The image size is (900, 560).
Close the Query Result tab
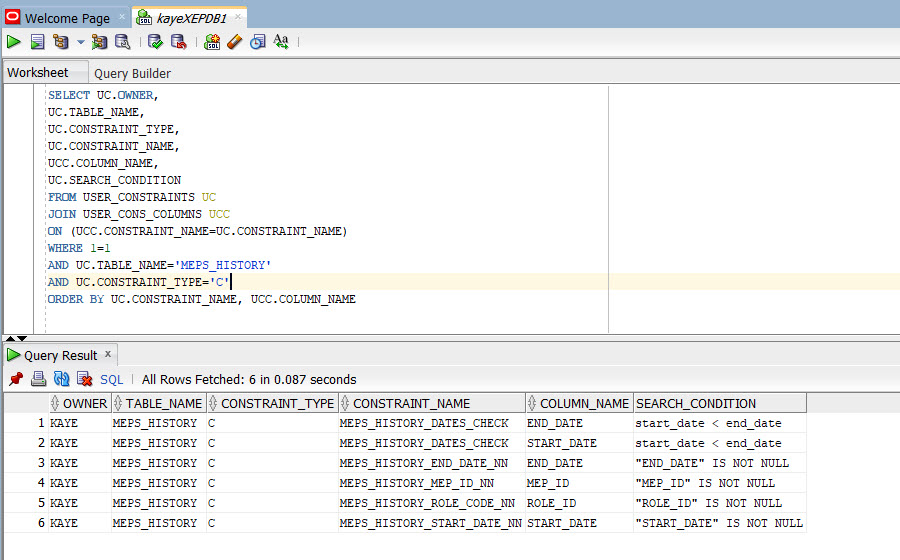click(x=107, y=355)
